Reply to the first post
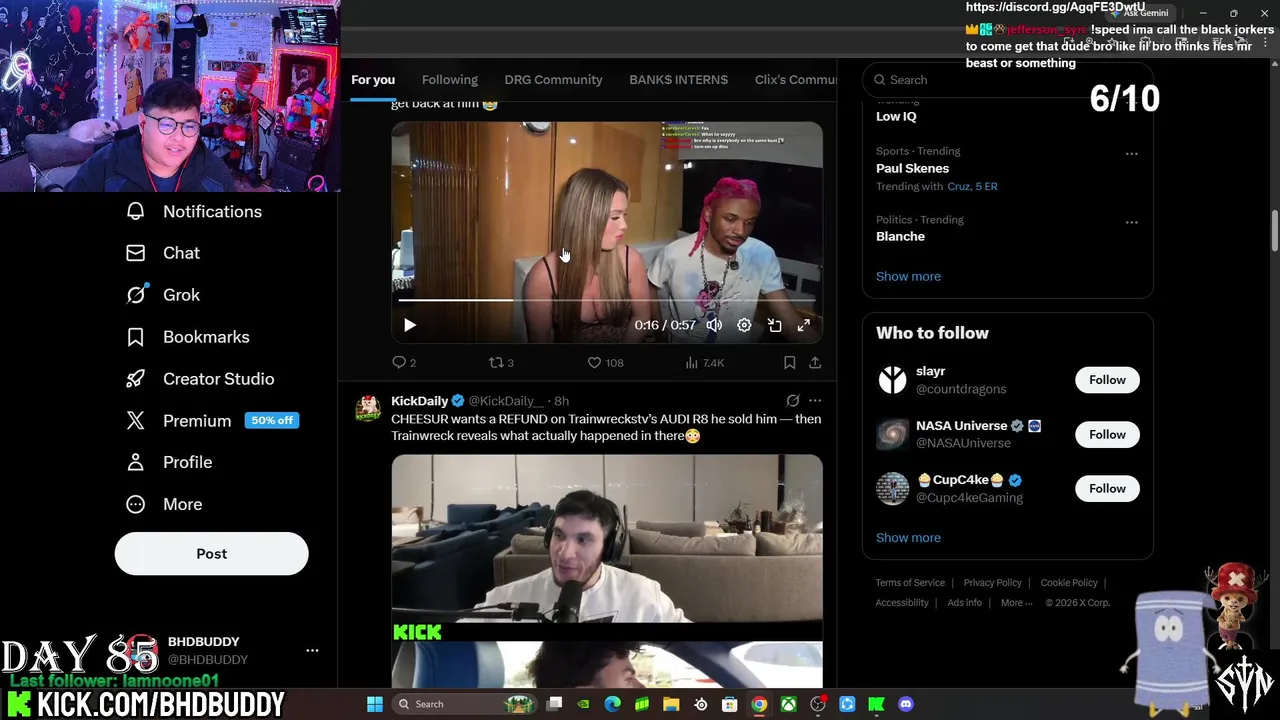Image resolution: width=1280 pixels, height=720 pixels. [404, 362]
